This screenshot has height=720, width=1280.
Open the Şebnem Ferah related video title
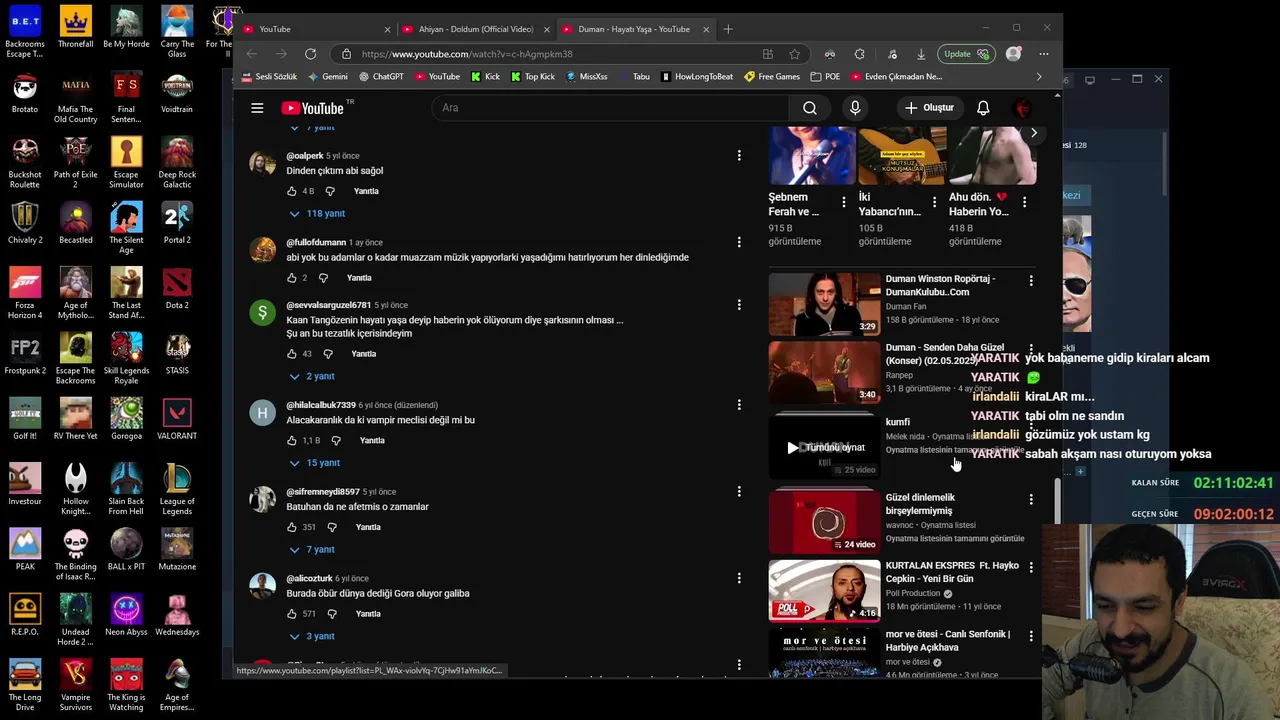coord(794,205)
